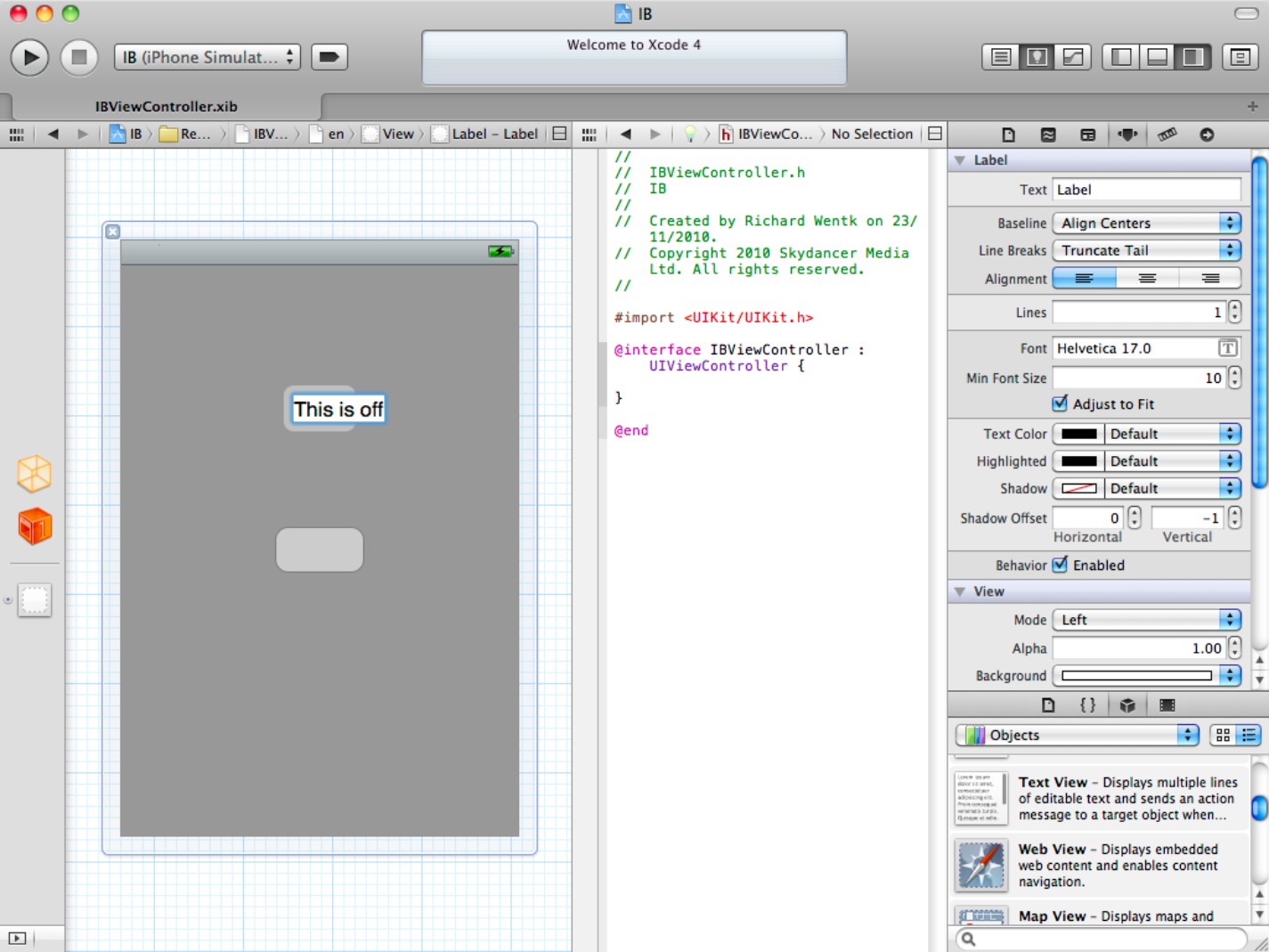Uncheck the Adjust to Fit checkbox
1269x952 pixels.
(1060, 403)
